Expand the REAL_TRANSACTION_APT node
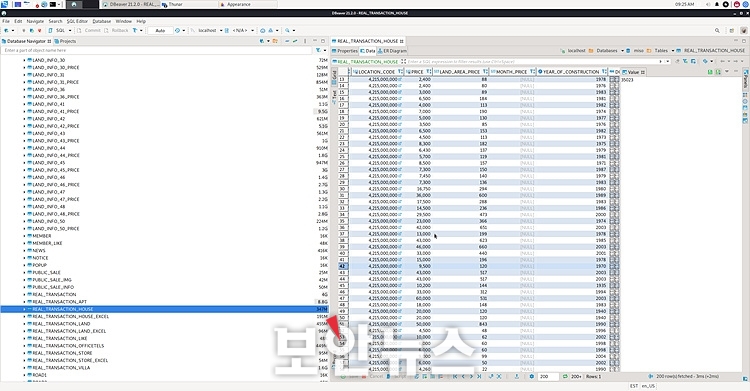 pos(24,302)
